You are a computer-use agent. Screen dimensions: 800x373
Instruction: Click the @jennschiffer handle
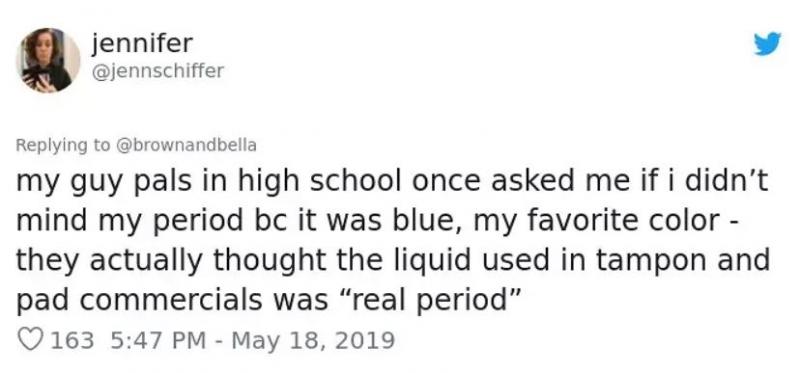(x=158, y=71)
